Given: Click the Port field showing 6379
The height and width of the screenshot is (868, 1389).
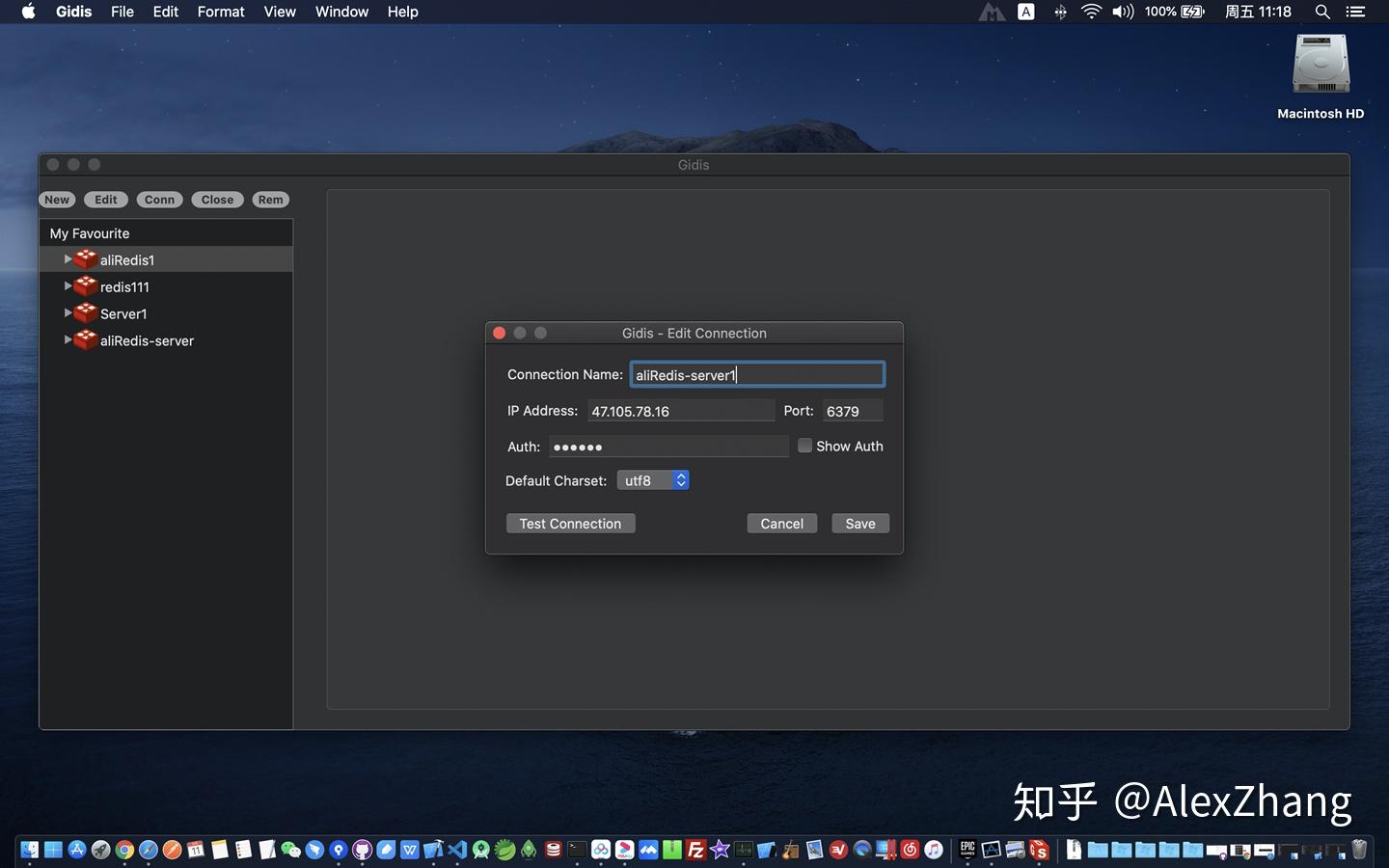Looking at the screenshot, I should 853,411.
